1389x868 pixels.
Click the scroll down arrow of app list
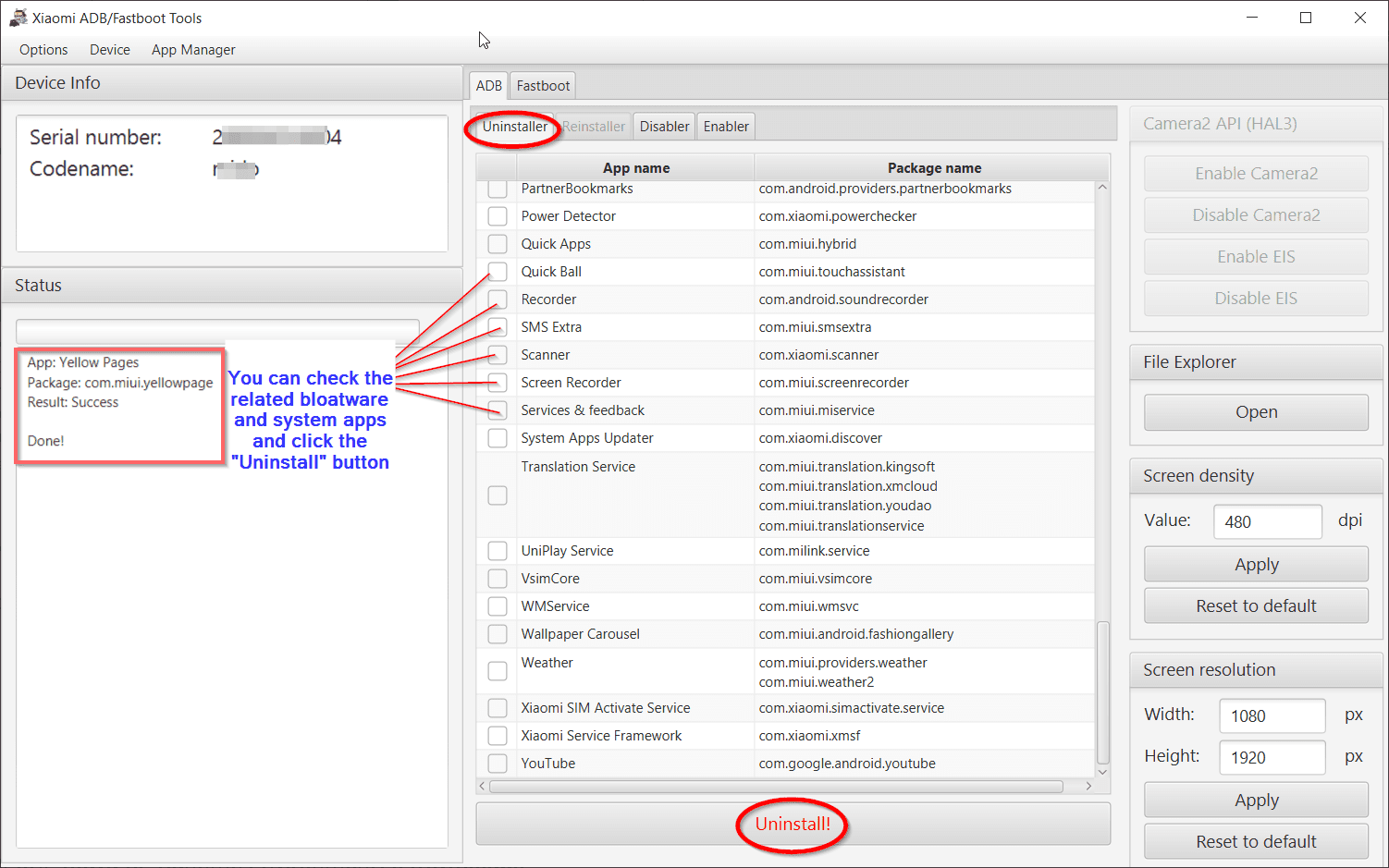coord(1102,772)
